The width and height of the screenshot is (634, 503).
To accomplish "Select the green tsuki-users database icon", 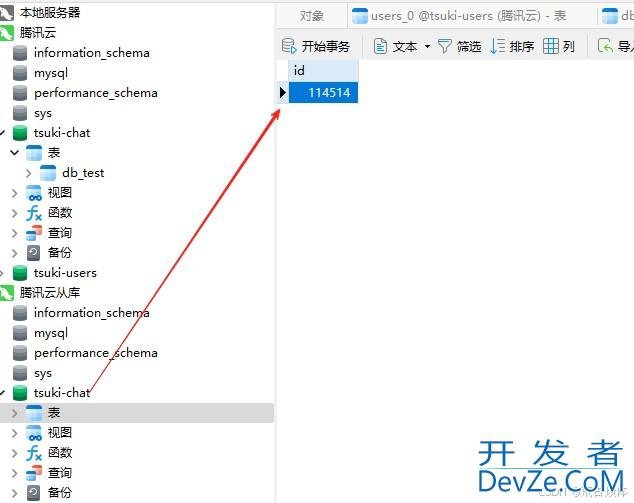I will pos(20,273).
